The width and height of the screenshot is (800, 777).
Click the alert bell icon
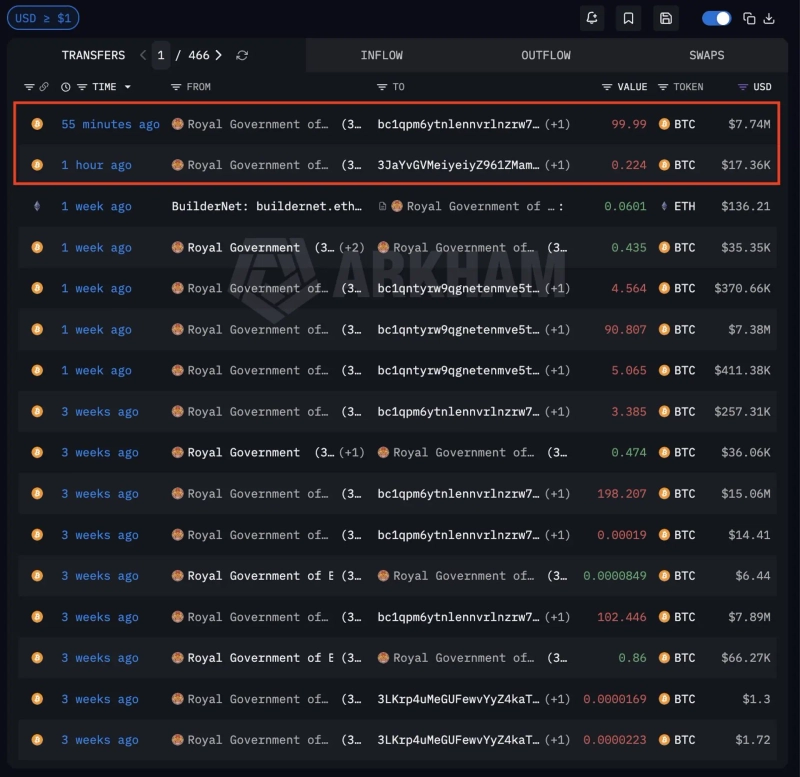pyautogui.click(x=592, y=18)
